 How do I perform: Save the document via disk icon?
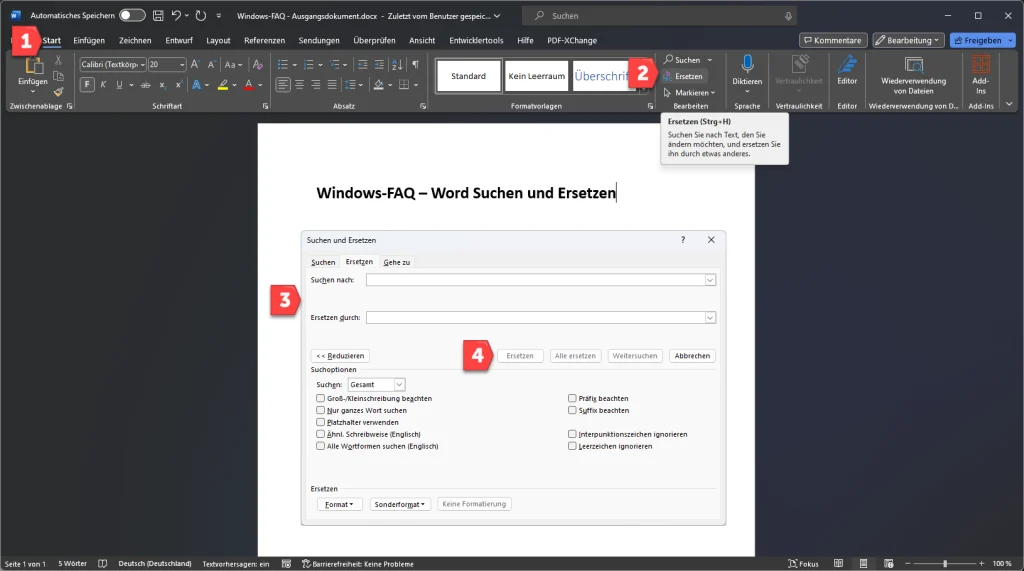click(158, 15)
